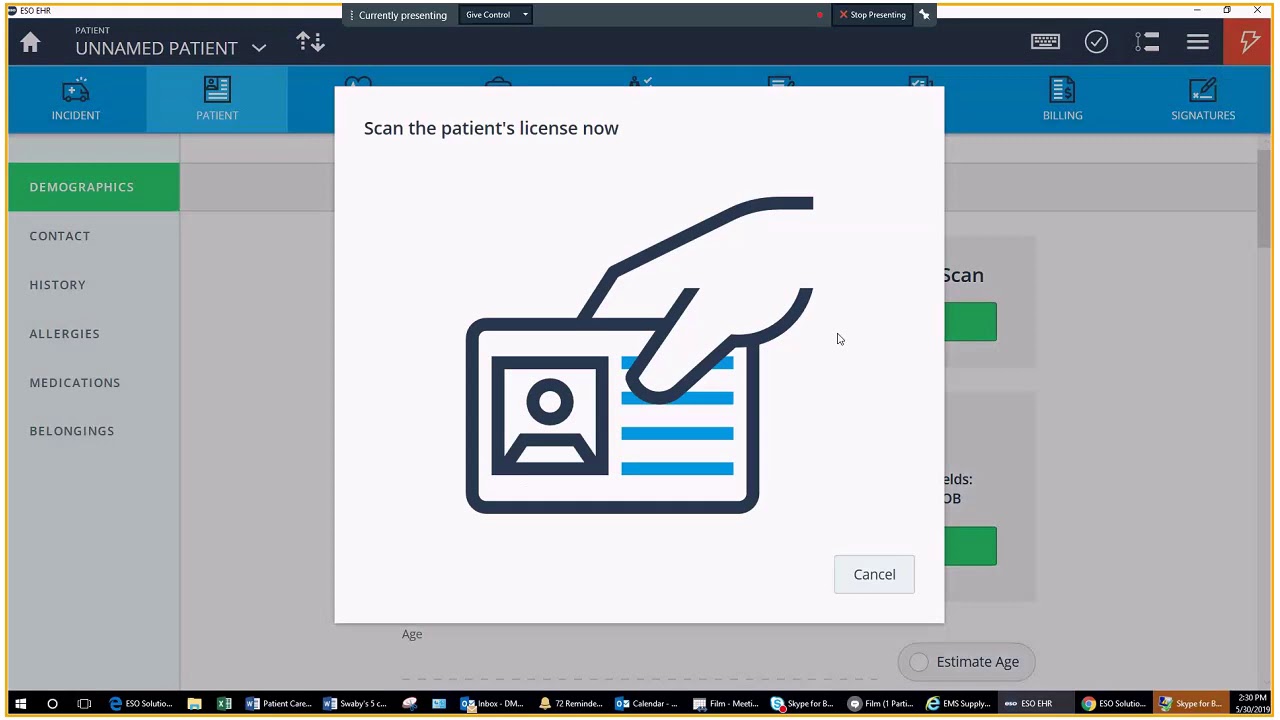This screenshot has width=1280, height=720.
Task: Open Internet Explorer ESO Solutions taskbar item
Action: tap(140, 704)
